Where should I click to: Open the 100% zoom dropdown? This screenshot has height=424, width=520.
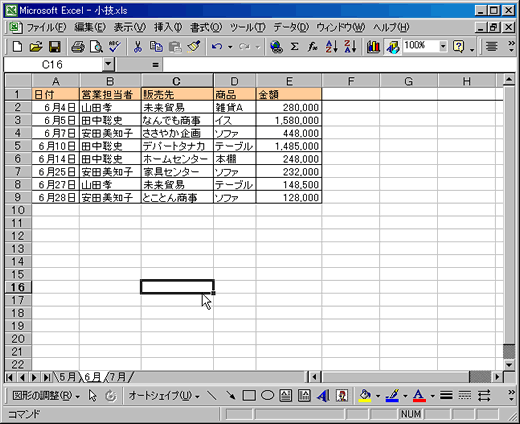(x=443, y=46)
